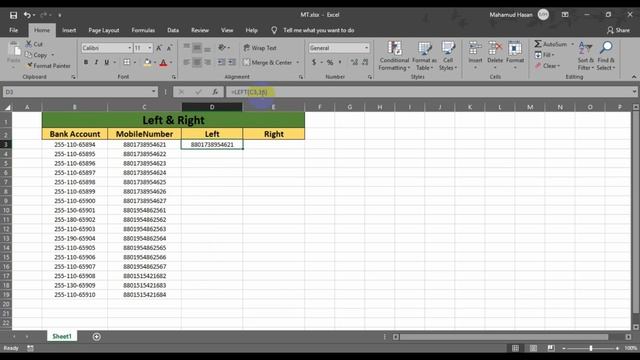Undo the last action
640x360 pixels.
click(x=27, y=15)
